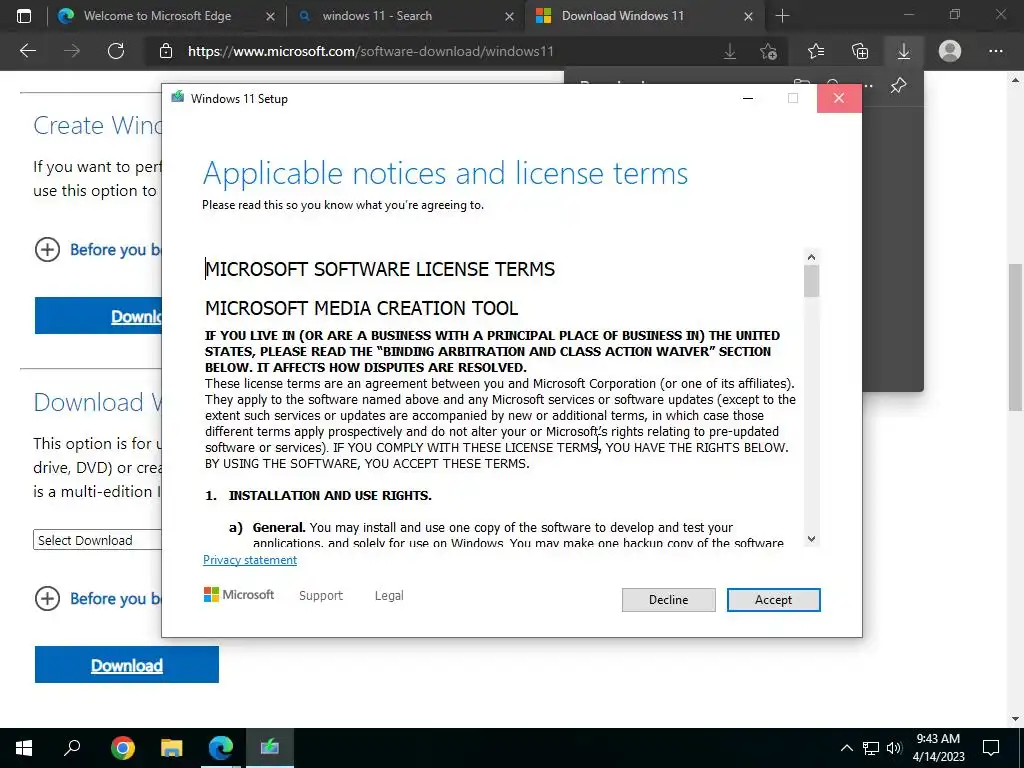1024x768 pixels.
Task: Minimize the Windows 11 Setup dialog
Action: coord(748,98)
